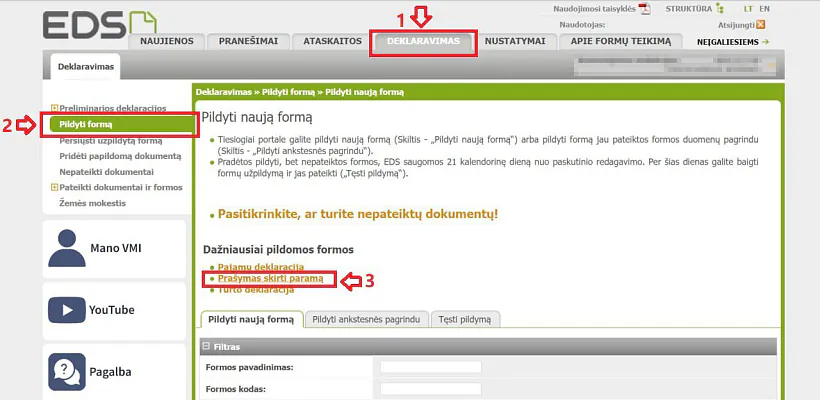
Task: Switch to the Tęsti pildymą tab
Action: click(469, 319)
